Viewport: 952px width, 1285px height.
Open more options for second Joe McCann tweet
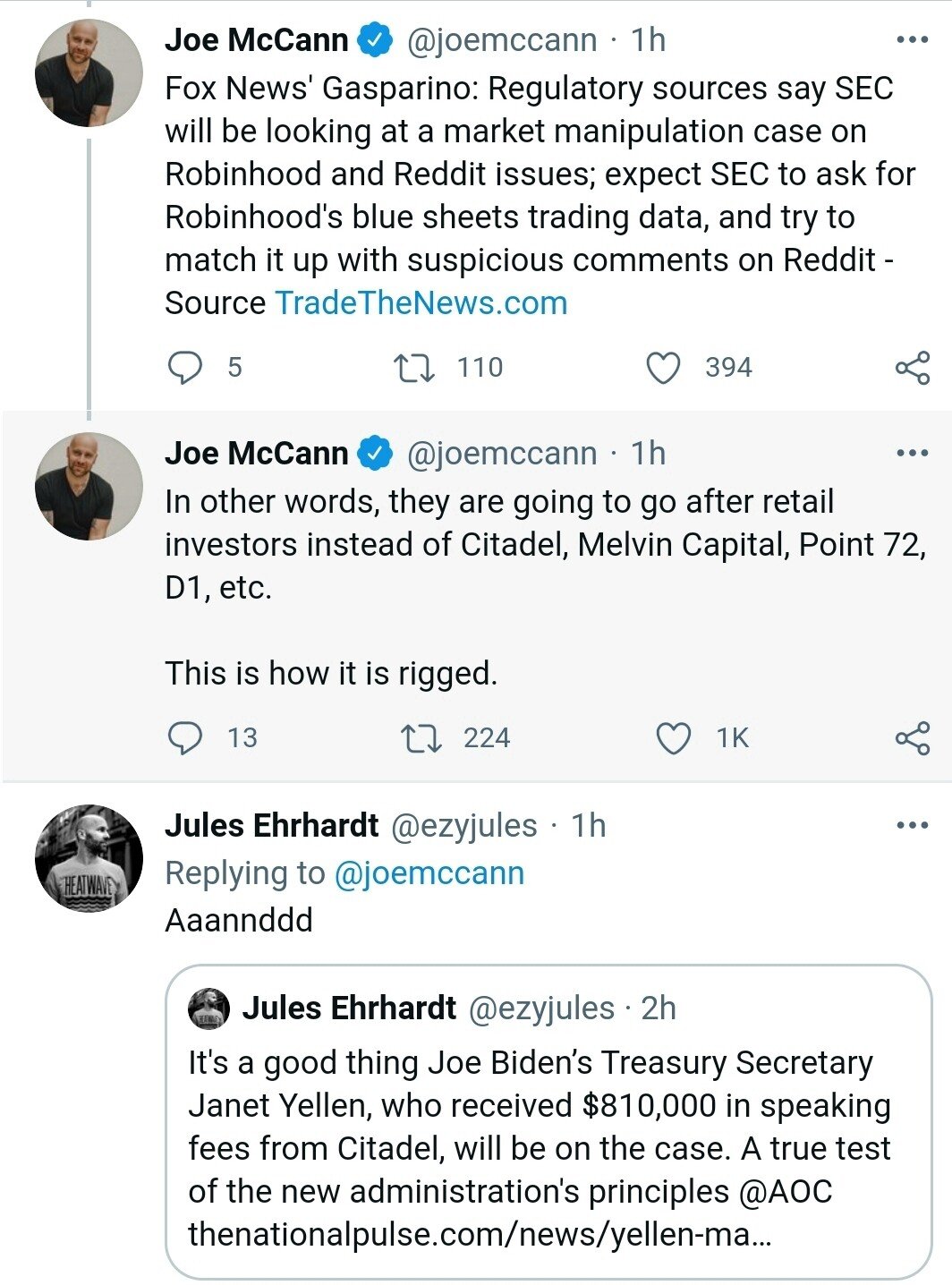pyautogui.click(x=912, y=454)
